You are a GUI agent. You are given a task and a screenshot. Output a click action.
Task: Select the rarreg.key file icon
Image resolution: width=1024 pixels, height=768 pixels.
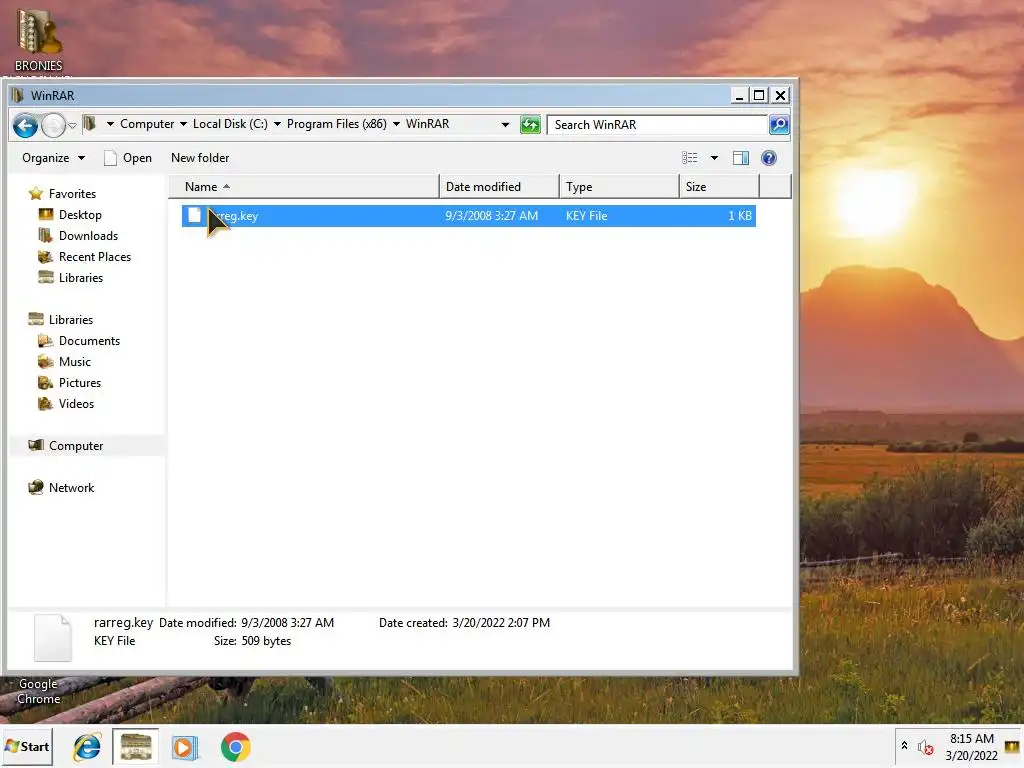(195, 216)
